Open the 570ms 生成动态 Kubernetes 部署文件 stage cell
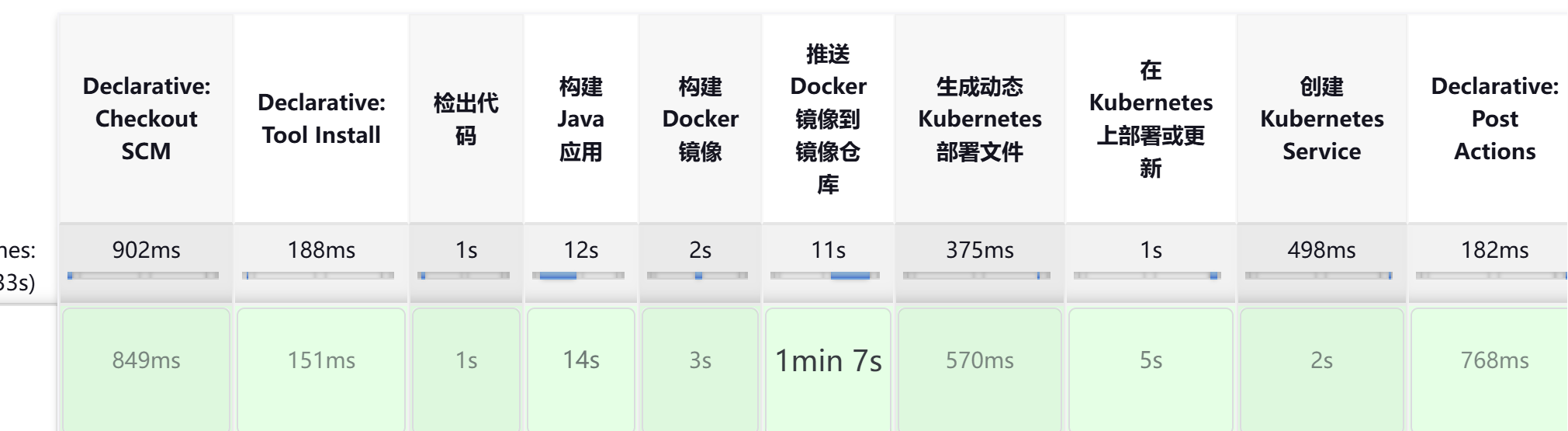The width and height of the screenshot is (1568, 431). (x=979, y=361)
